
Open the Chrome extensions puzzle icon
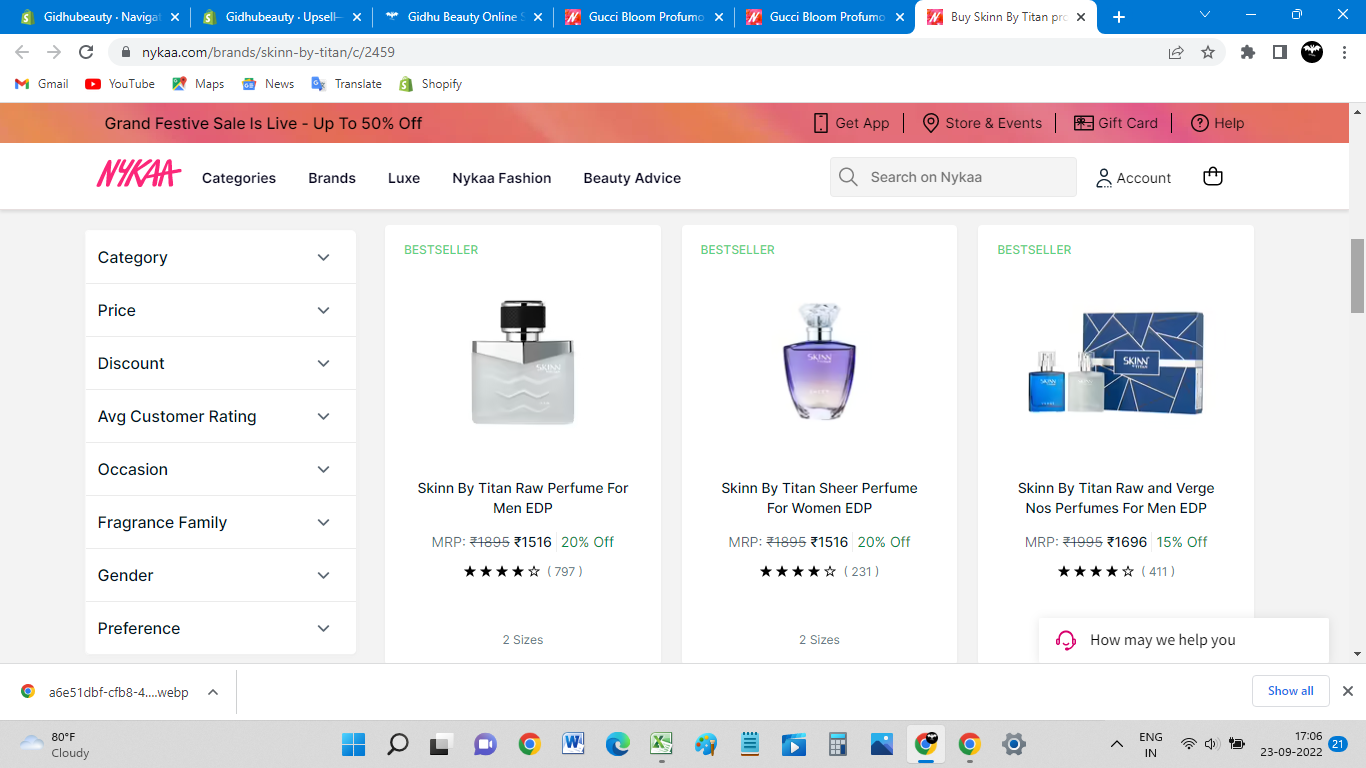(1248, 52)
